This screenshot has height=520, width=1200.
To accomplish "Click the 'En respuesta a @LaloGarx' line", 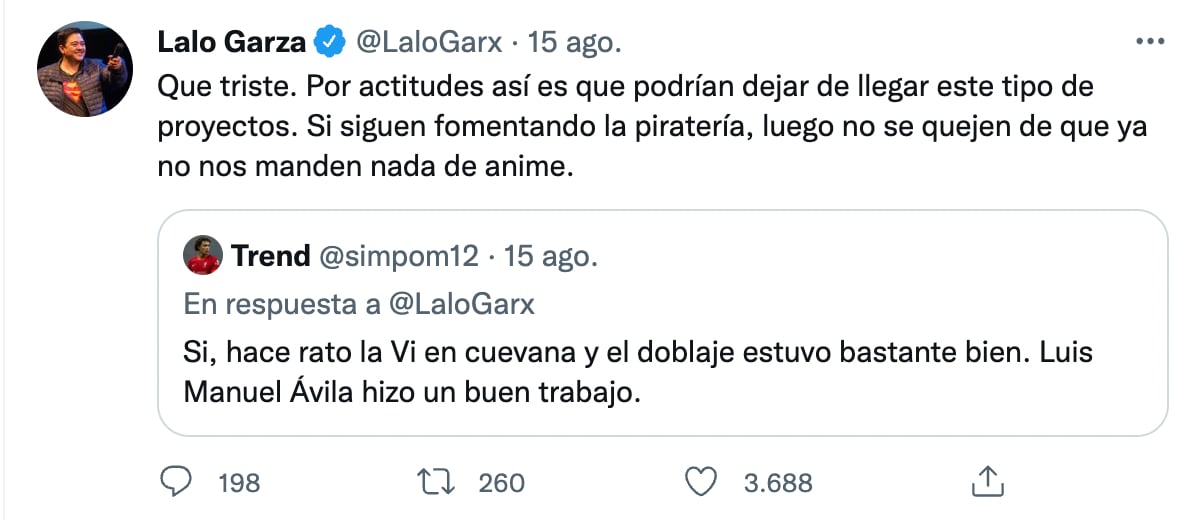I will pos(359,305).
